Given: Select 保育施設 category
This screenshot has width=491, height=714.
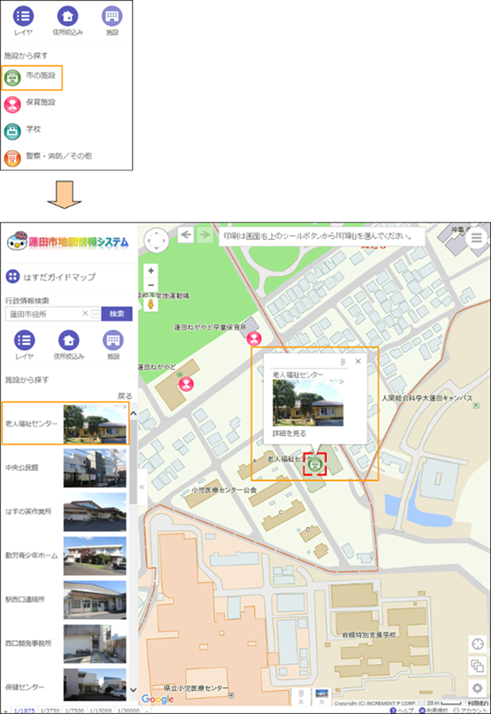Looking at the screenshot, I should (x=30, y=104).
